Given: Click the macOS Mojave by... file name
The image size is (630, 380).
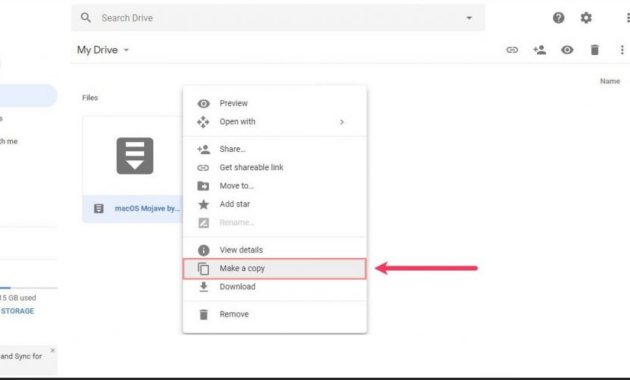Looking at the screenshot, I should tap(147, 208).
